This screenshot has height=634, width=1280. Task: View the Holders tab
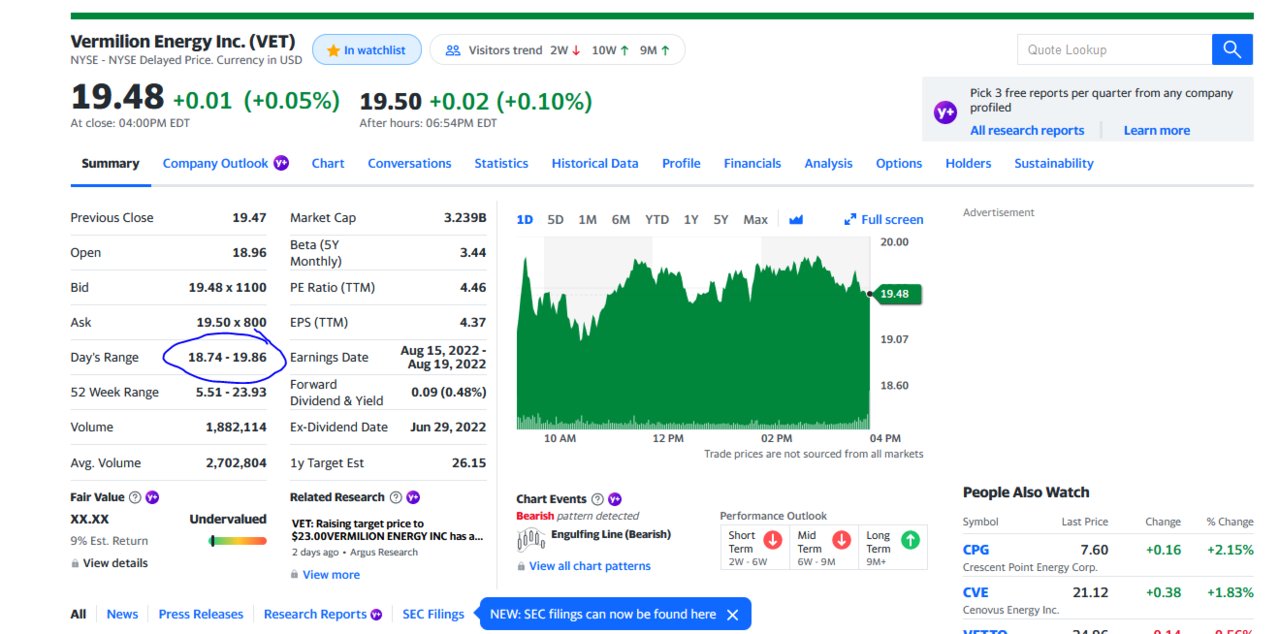pos(968,163)
